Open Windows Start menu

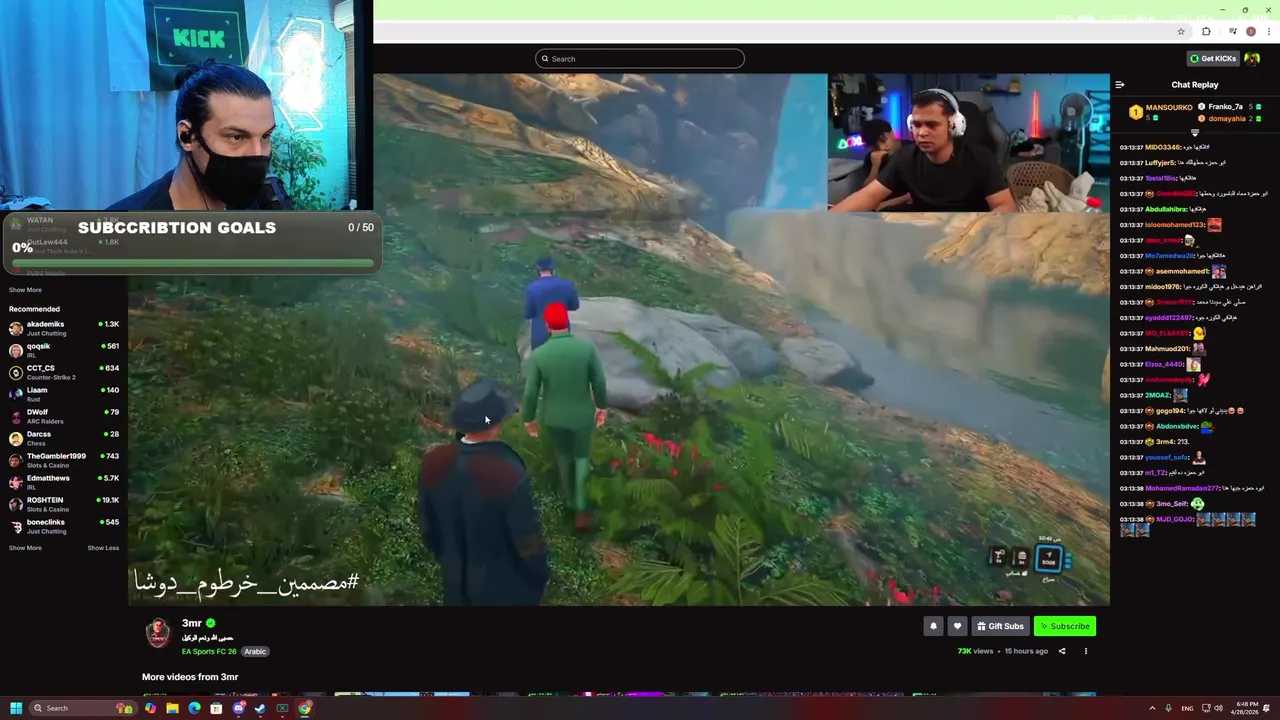point(16,708)
